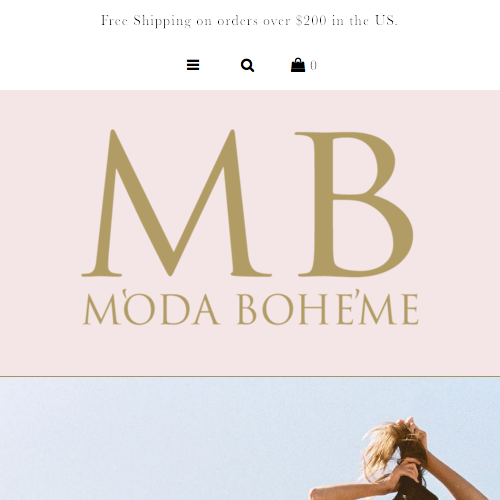This screenshot has height=500, width=500.
Task: Open the hamburger navigation menu
Action: pos(193,65)
